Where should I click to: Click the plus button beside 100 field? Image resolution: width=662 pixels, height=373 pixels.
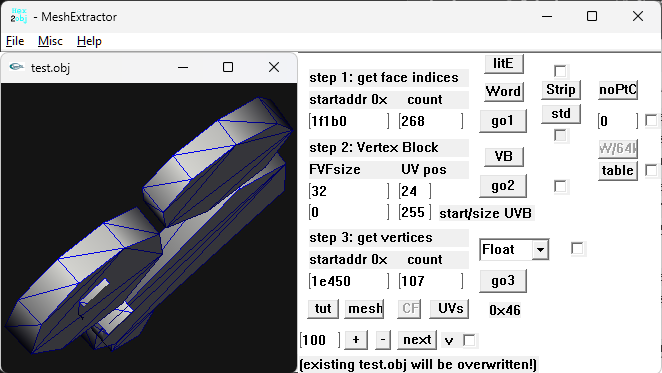click(356, 340)
